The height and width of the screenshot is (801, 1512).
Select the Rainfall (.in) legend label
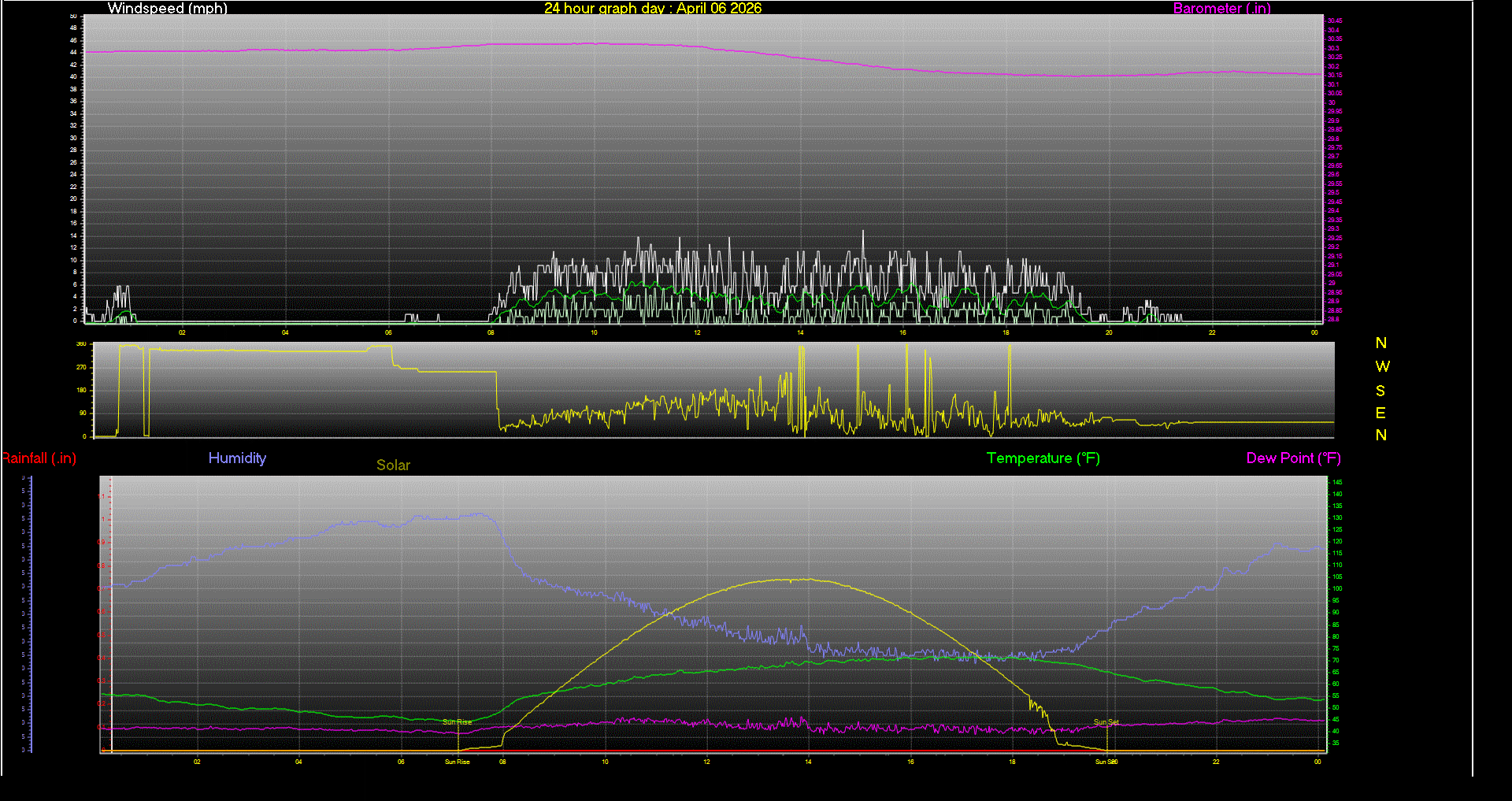39,458
